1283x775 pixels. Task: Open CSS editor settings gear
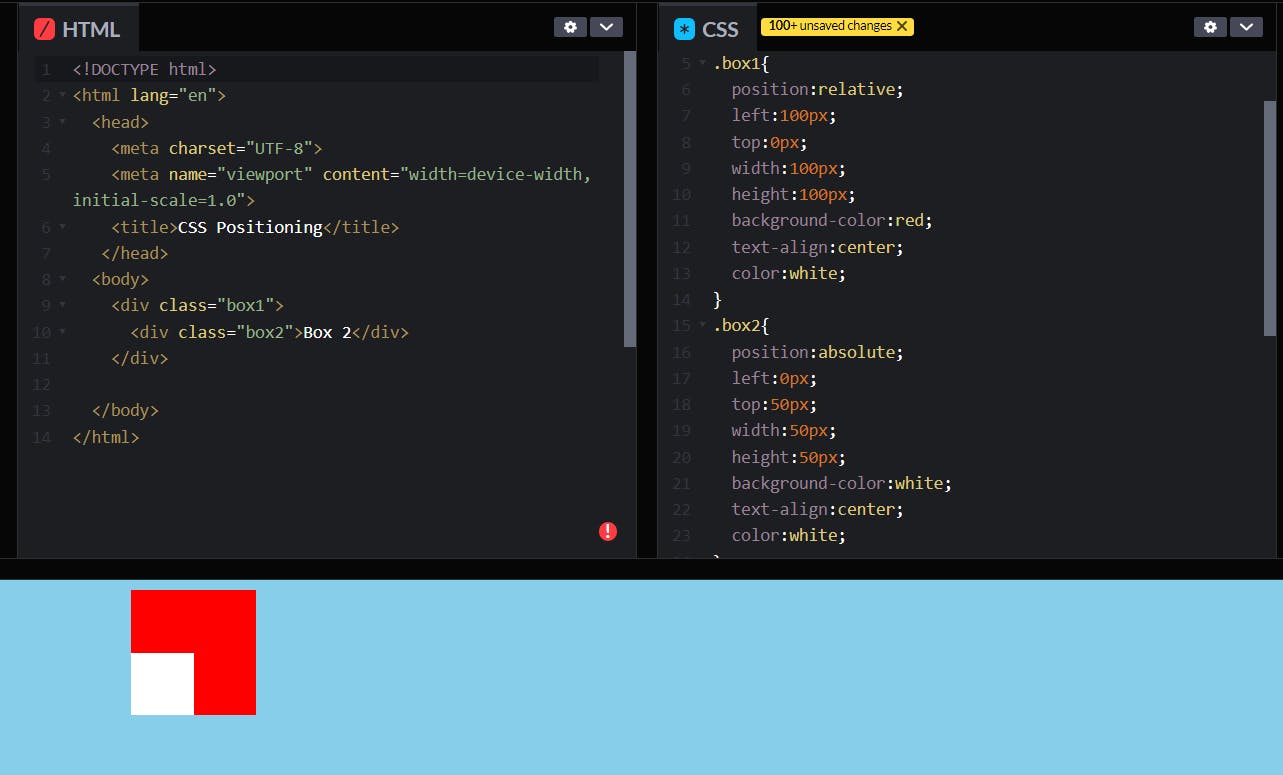coord(1210,27)
